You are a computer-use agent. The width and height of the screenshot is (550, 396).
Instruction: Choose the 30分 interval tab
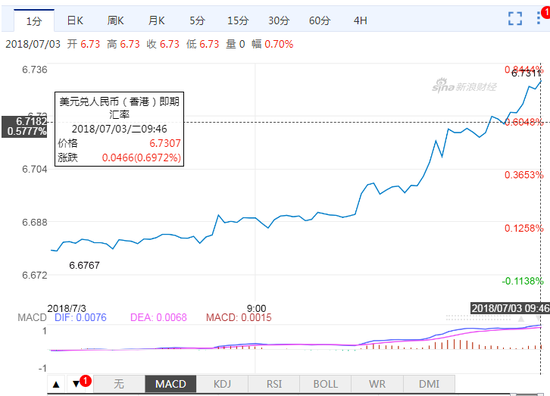279,21
